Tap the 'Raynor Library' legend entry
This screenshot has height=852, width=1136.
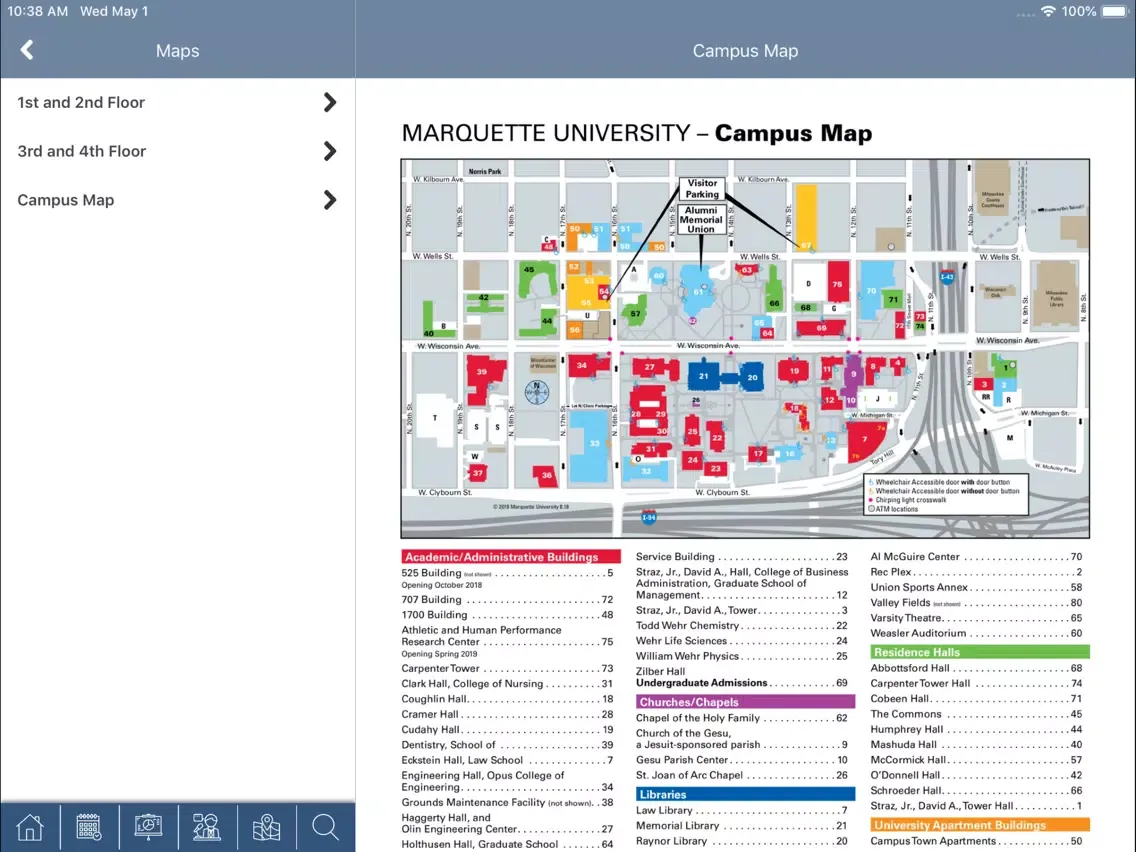coord(742,841)
